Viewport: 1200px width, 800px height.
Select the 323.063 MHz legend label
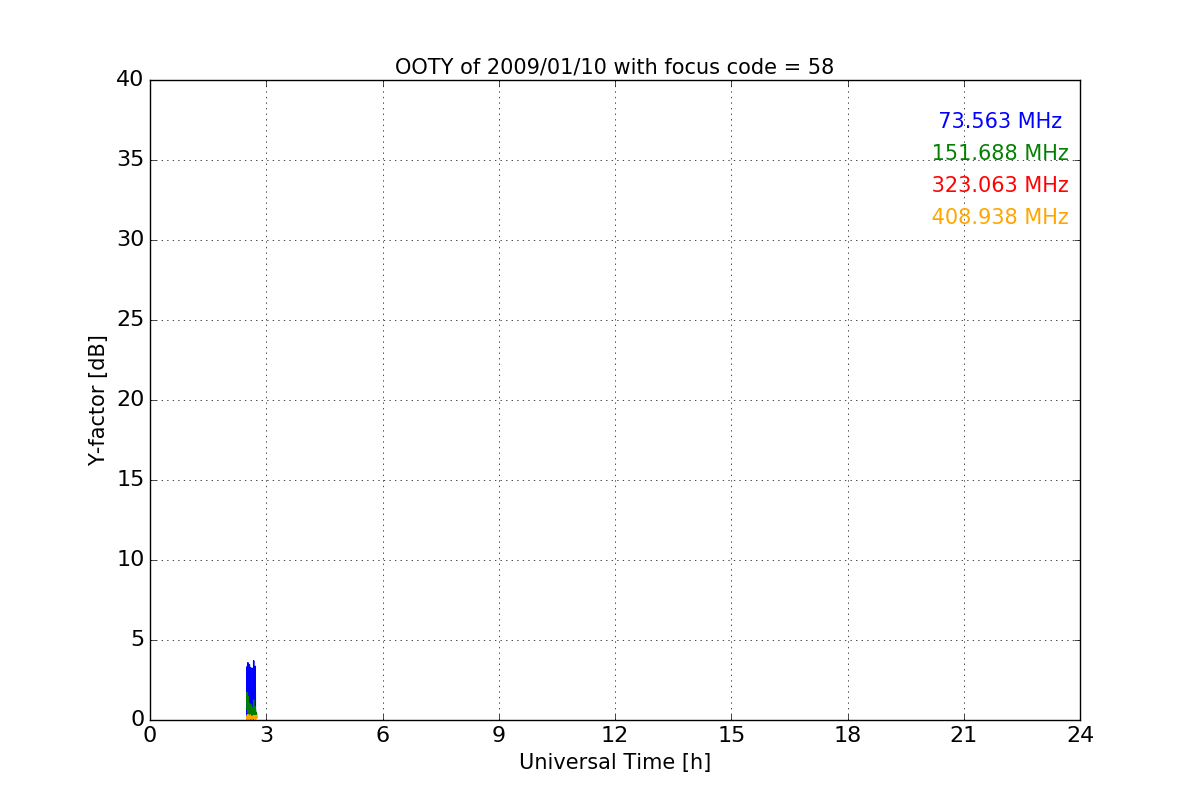pos(1000,185)
